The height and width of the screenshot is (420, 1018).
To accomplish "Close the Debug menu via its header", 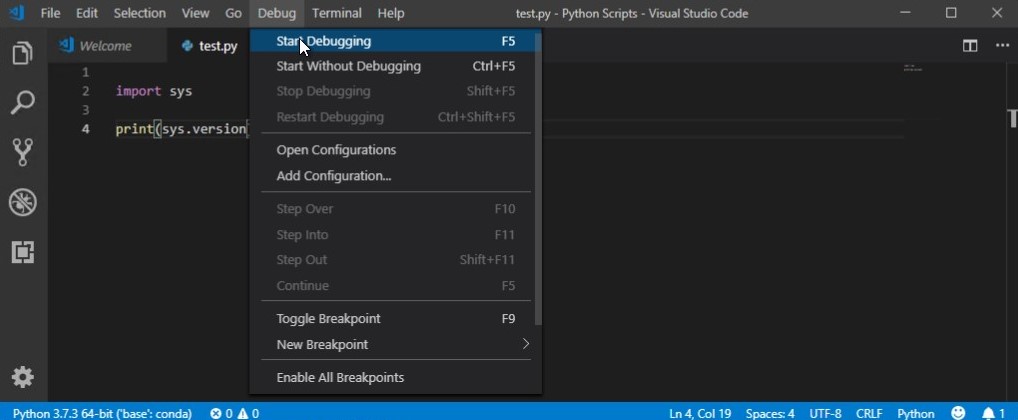I will click(277, 13).
